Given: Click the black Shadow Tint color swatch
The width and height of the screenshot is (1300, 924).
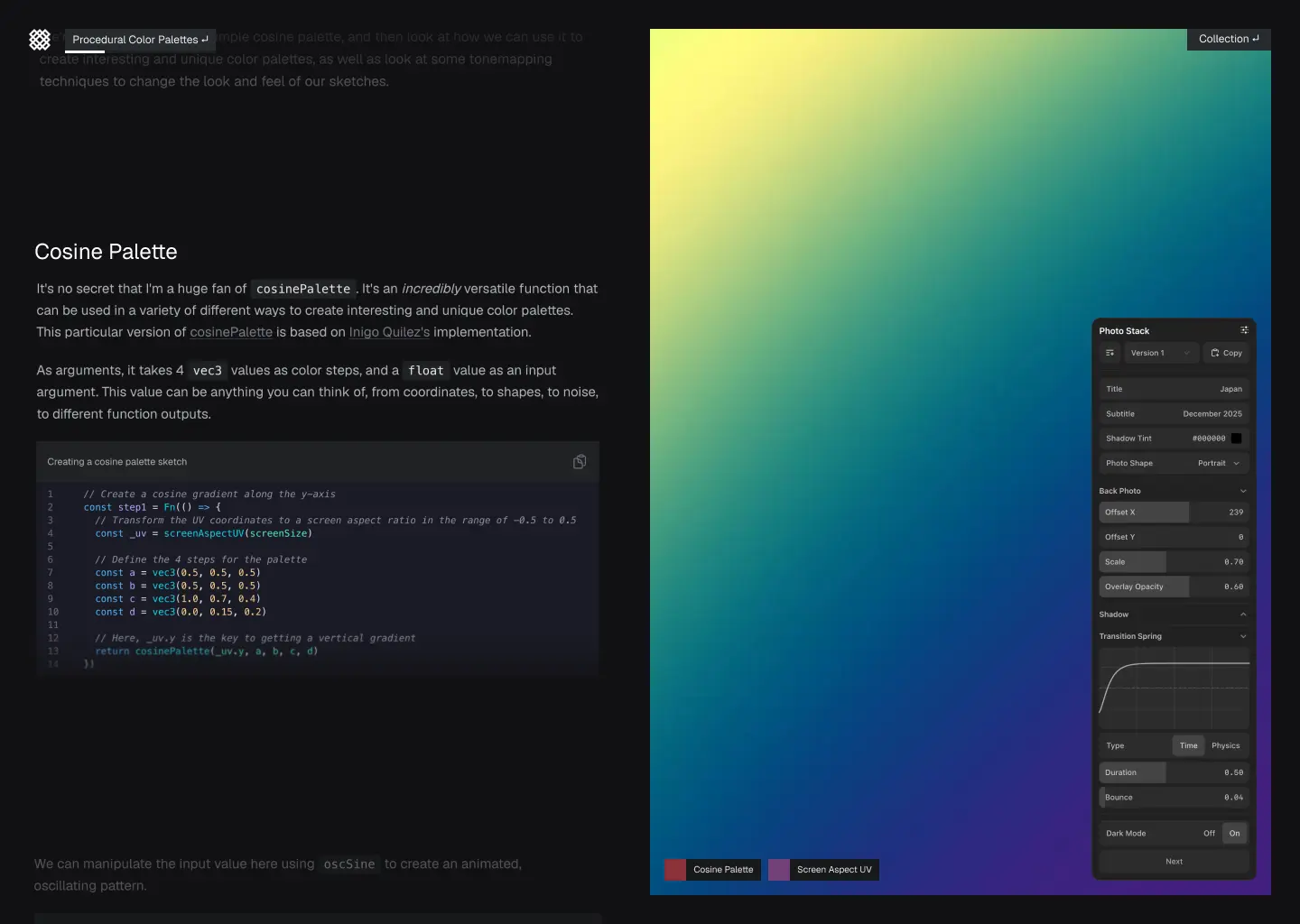Looking at the screenshot, I should click(1237, 439).
